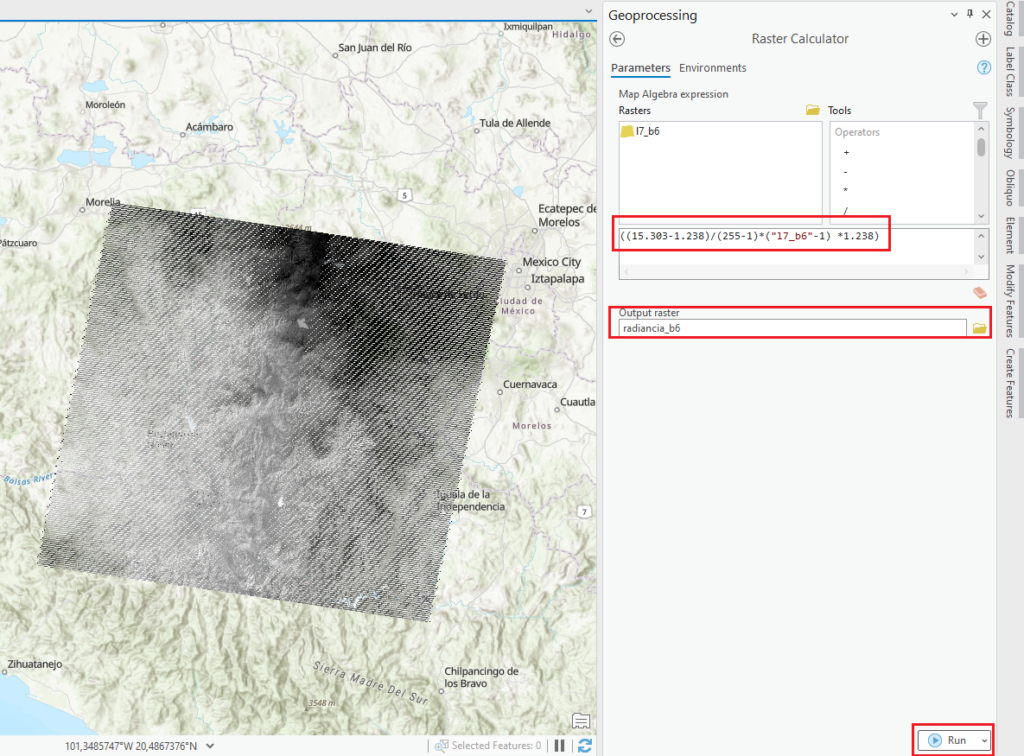The image size is (1024, 756).
Task: Browse for rasters with the Rasters folder icon
Action: point(813,110)
